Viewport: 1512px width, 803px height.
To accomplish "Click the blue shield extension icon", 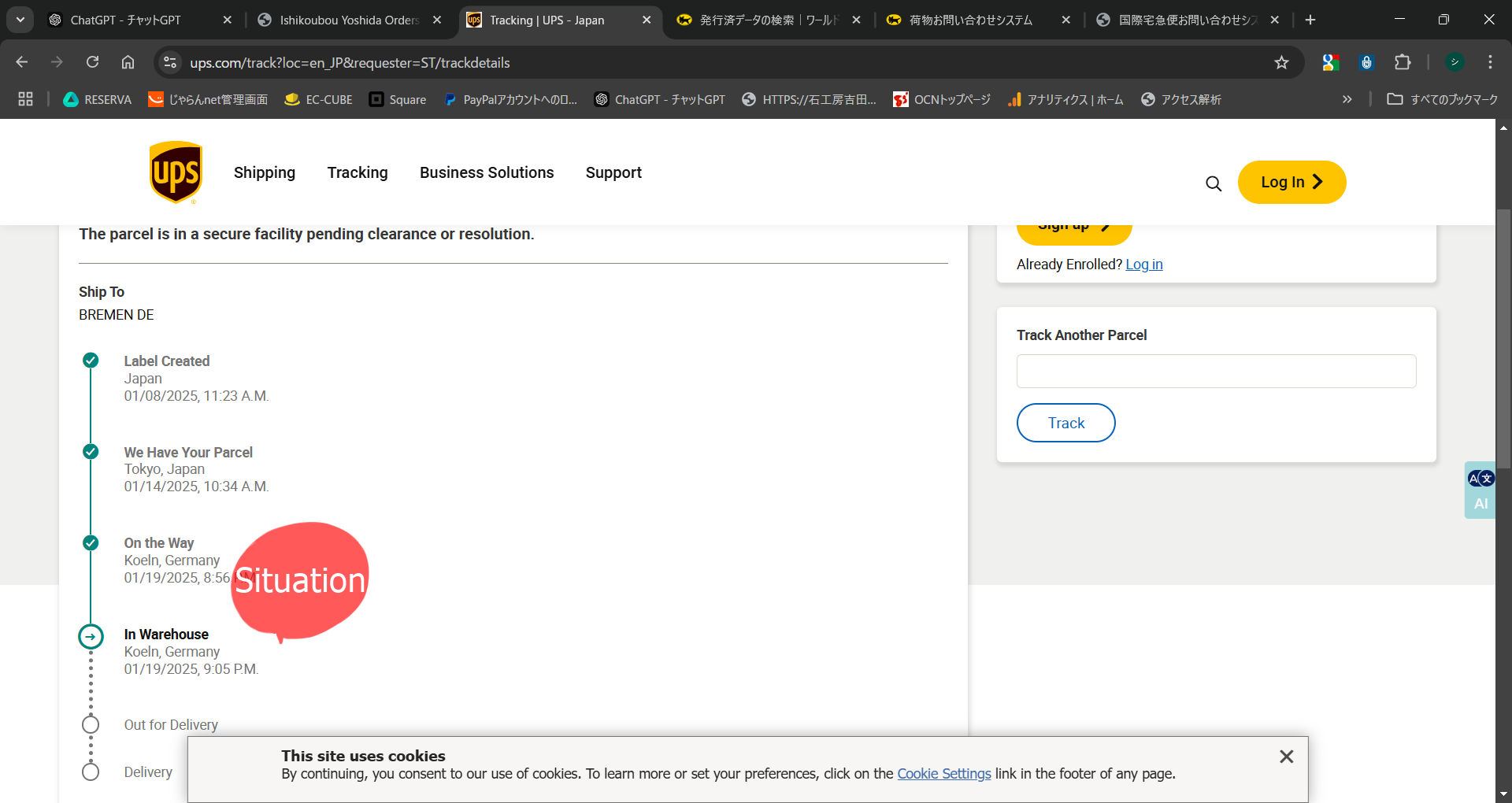I will coord(1367,62).
